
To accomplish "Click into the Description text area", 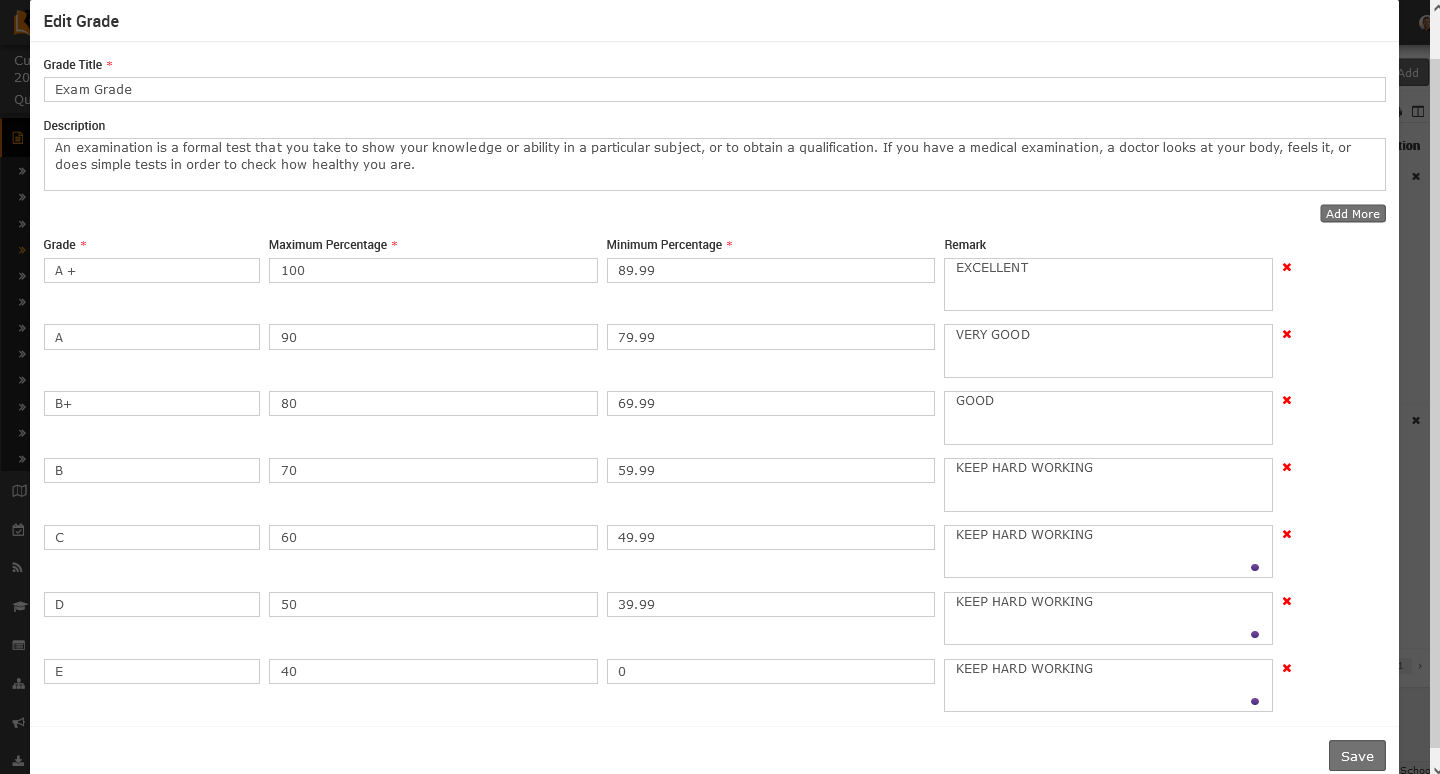I will click(x=714, y=164).
